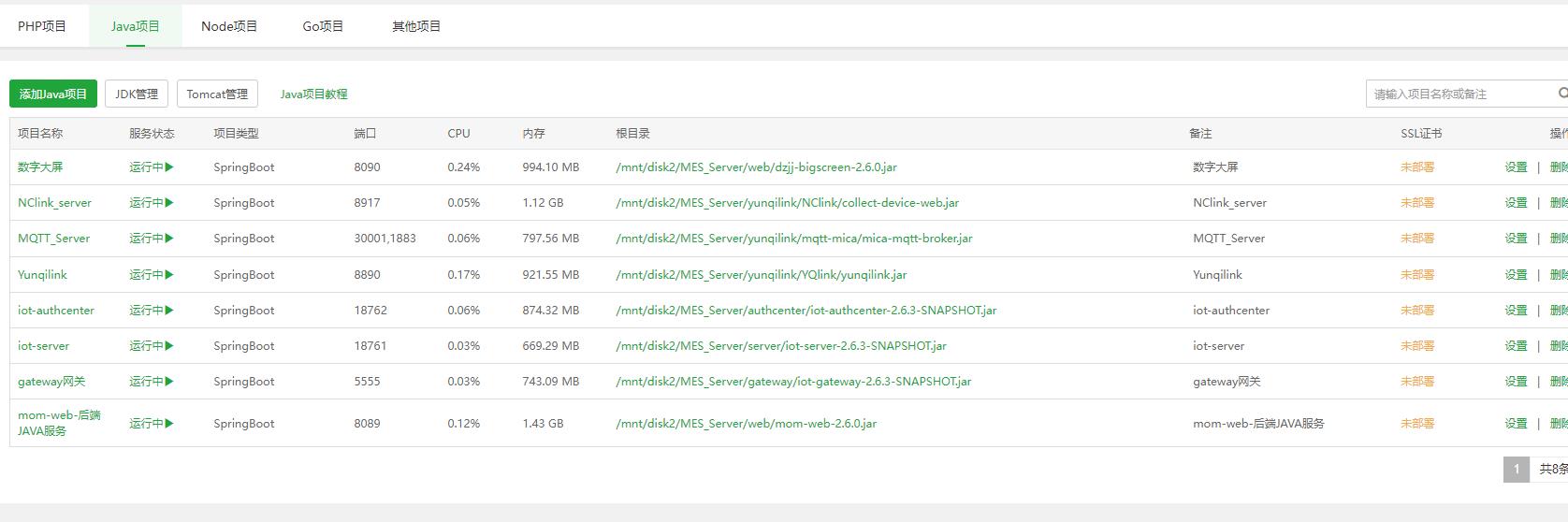The width and height of the screenshot is (1568, 522).
Task: Click 未部署 SSL for NClink_server
Action: coord(1417,202)
